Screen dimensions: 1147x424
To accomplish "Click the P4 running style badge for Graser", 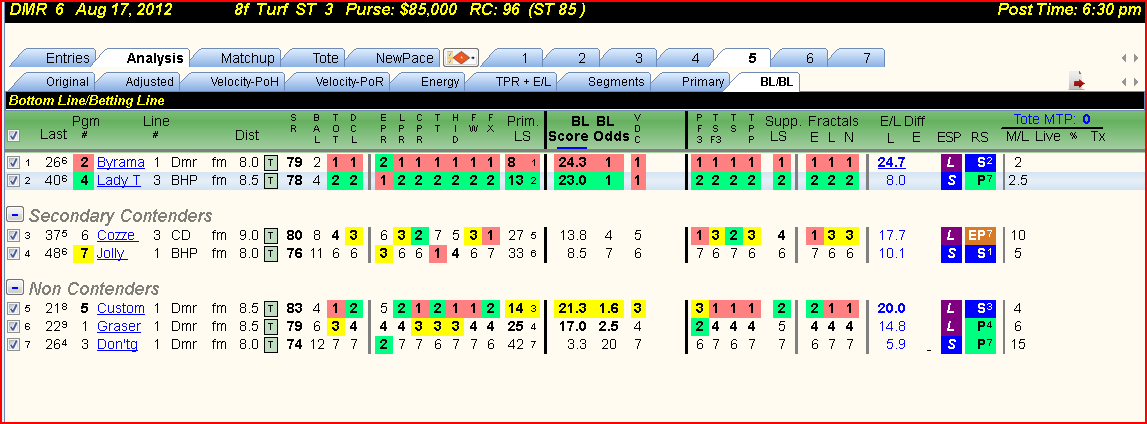I will point(979,326).
